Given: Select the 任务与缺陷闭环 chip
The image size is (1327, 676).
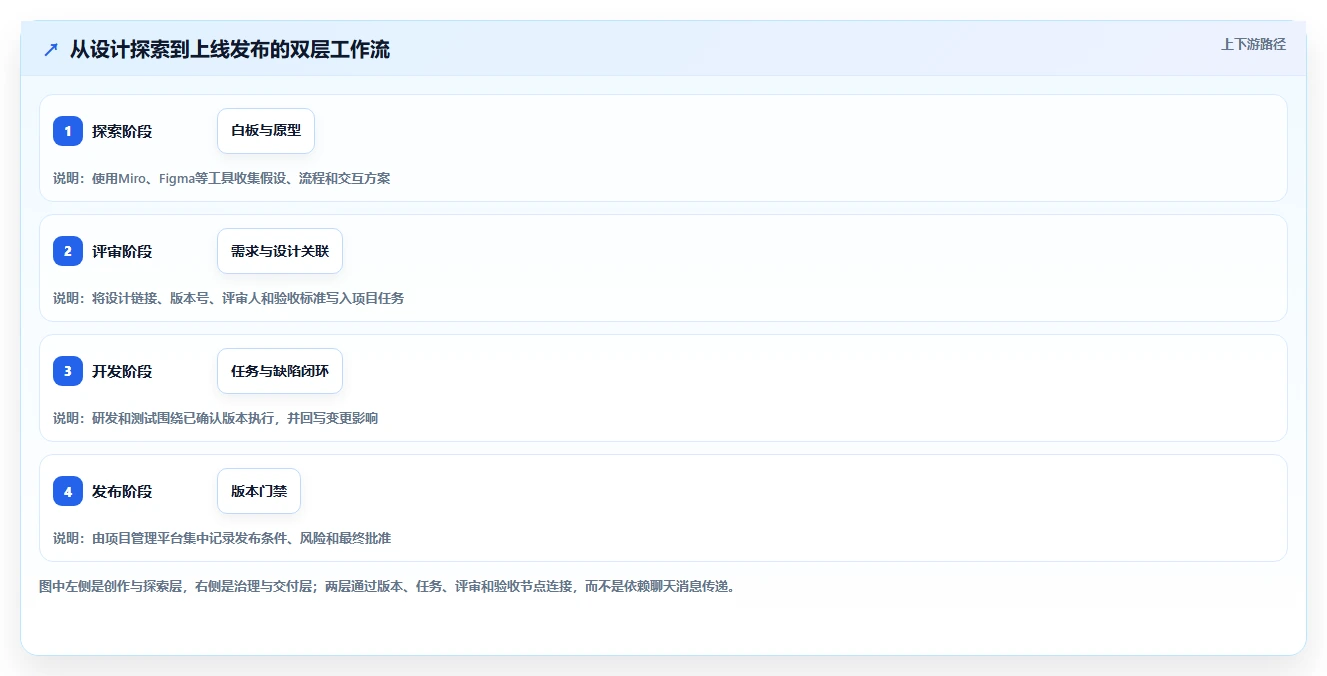Looking at the screenshot, I should coord(280,371).
